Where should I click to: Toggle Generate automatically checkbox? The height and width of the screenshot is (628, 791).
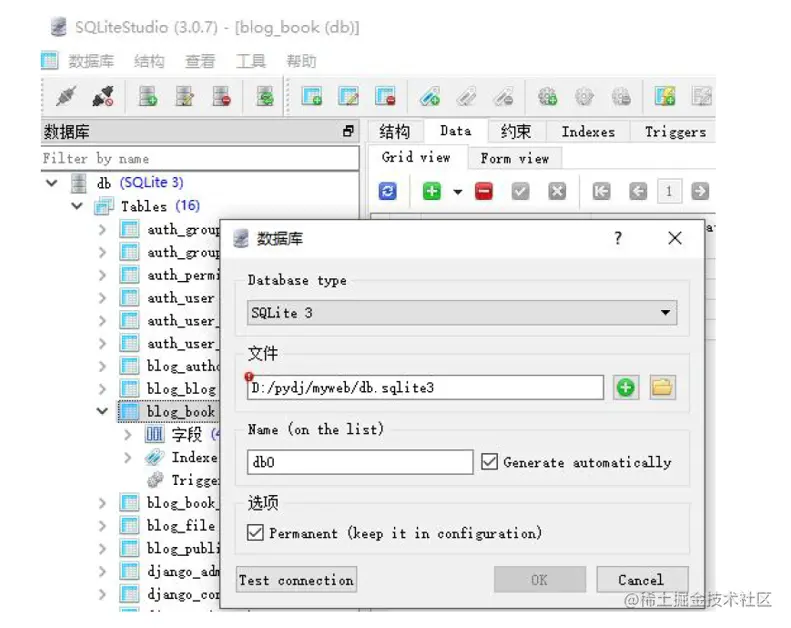pos(489,462)
